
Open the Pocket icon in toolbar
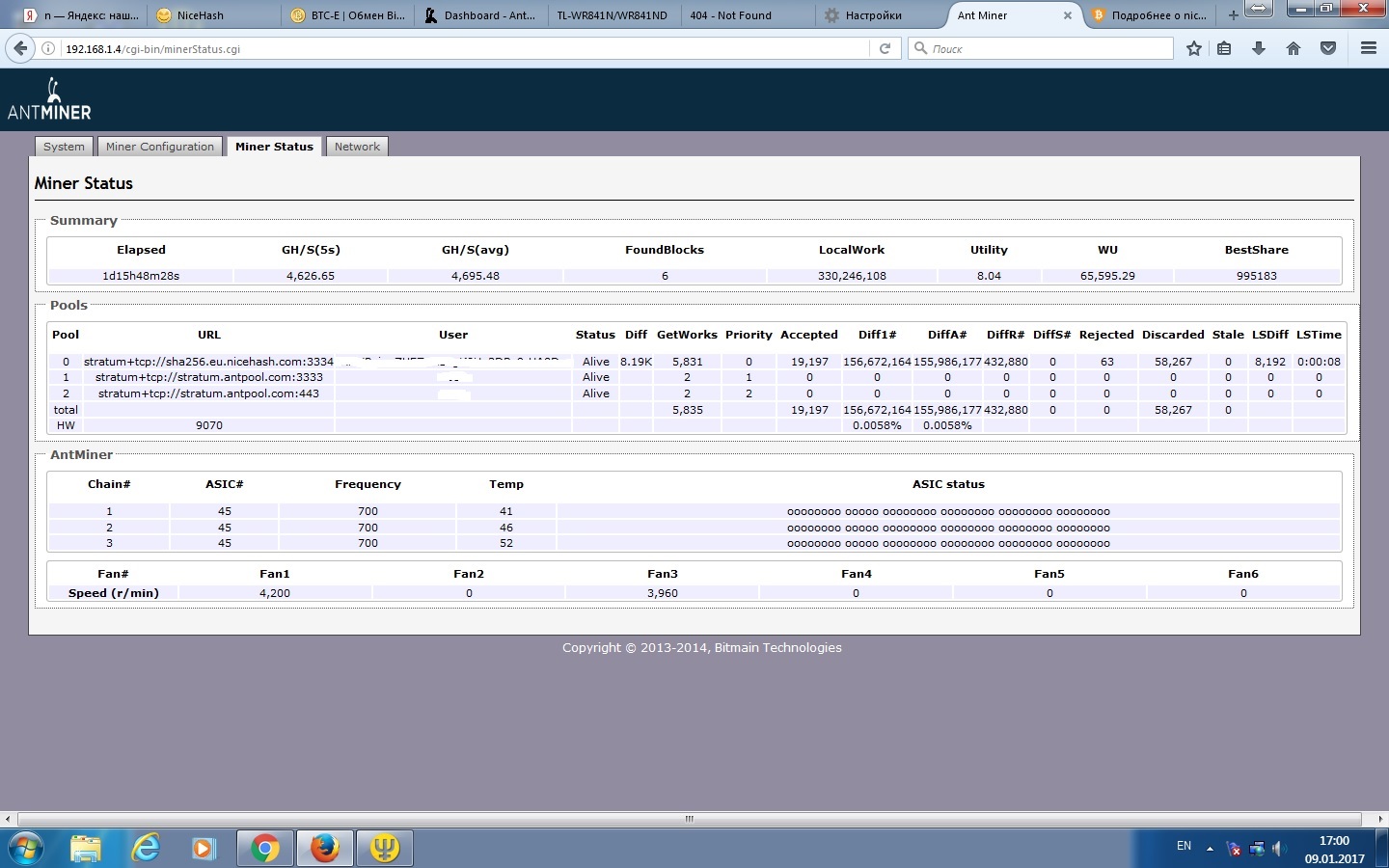pos(1328,48)
